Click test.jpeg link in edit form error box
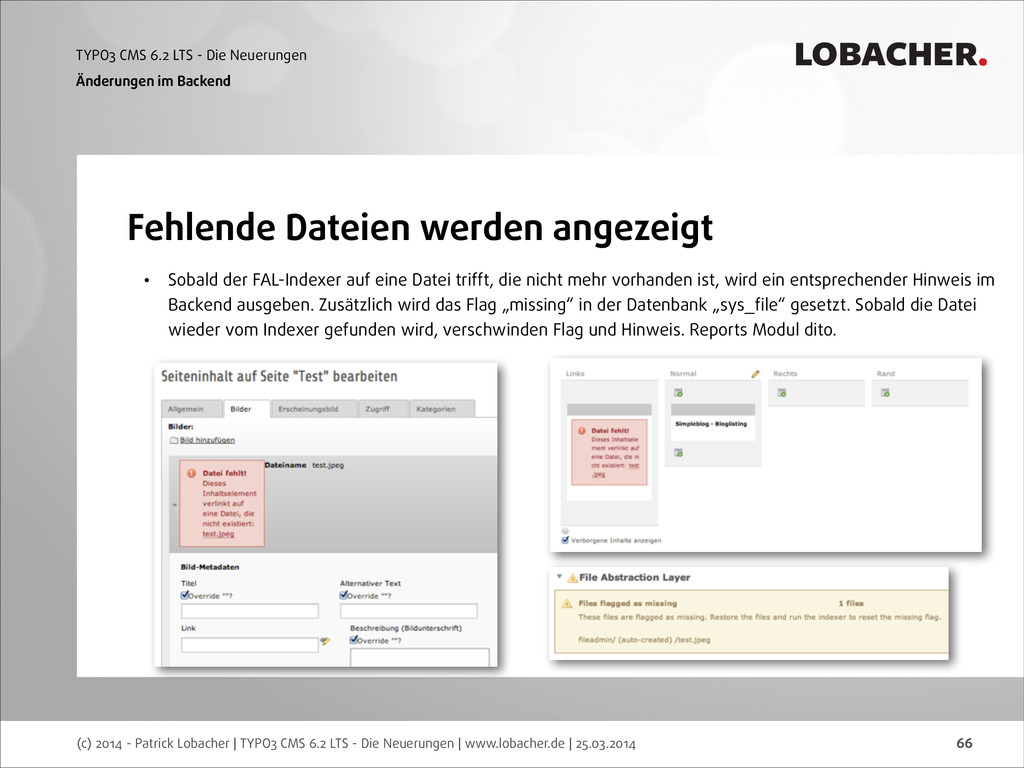The image size is (1024, 768). [218, 534]
